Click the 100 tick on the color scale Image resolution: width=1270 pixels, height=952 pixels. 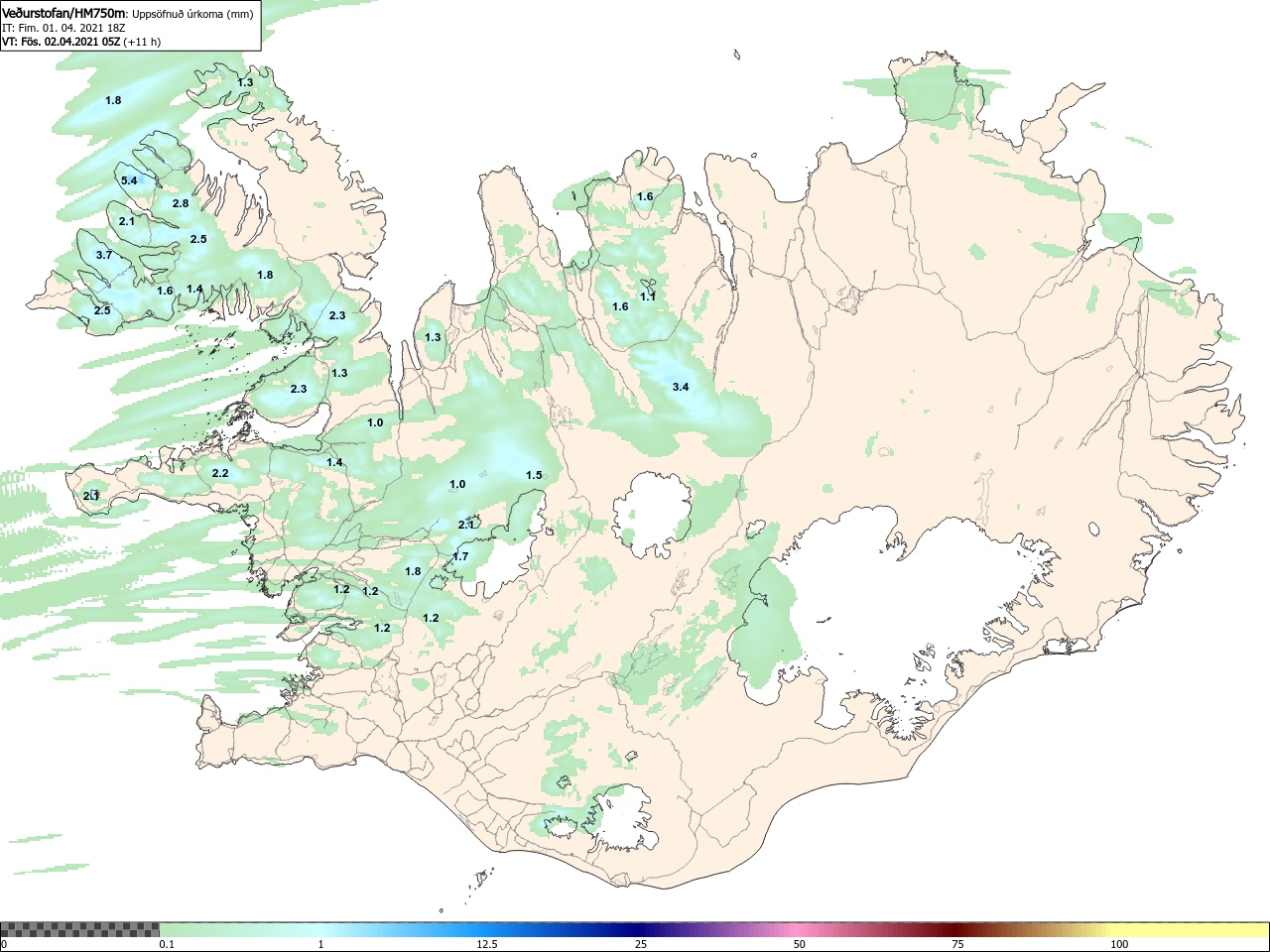(1119, 944)
